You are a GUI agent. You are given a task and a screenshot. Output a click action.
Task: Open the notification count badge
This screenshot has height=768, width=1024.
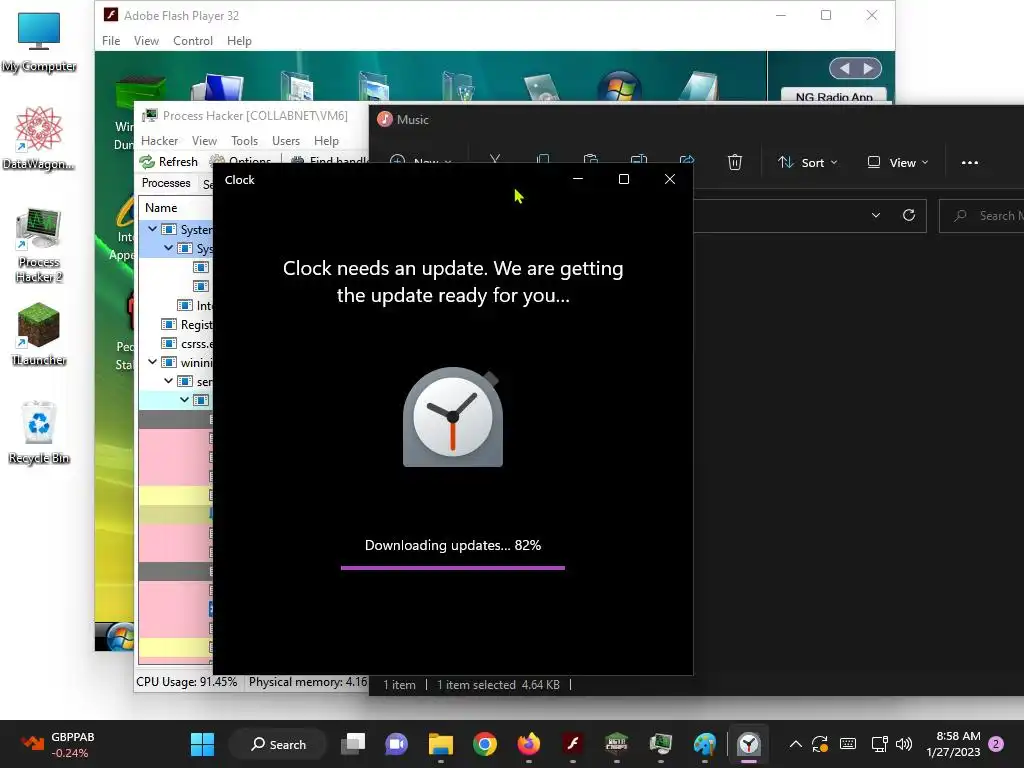click(996, 744)
